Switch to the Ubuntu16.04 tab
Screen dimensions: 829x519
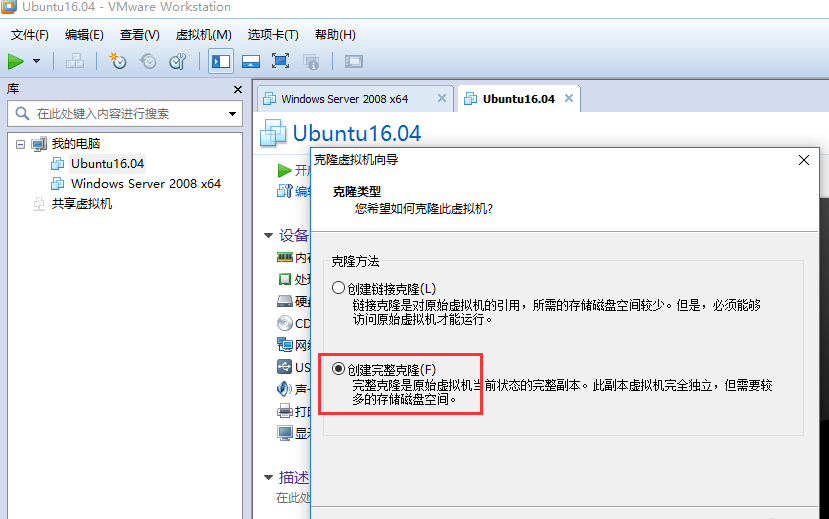click(519, 99)
